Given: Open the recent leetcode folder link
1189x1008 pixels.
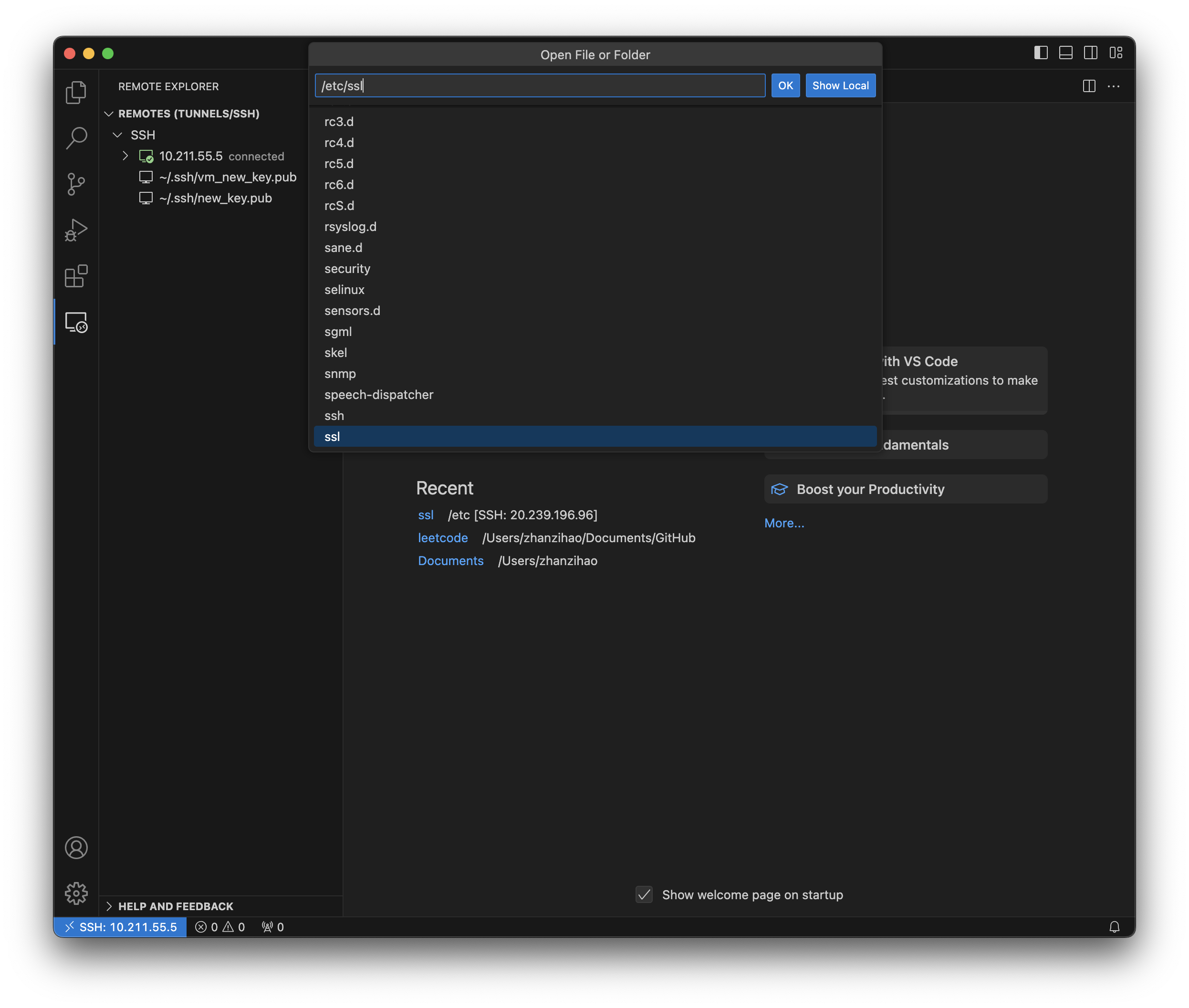Looking at the screenshot, I should coord(443,538).
